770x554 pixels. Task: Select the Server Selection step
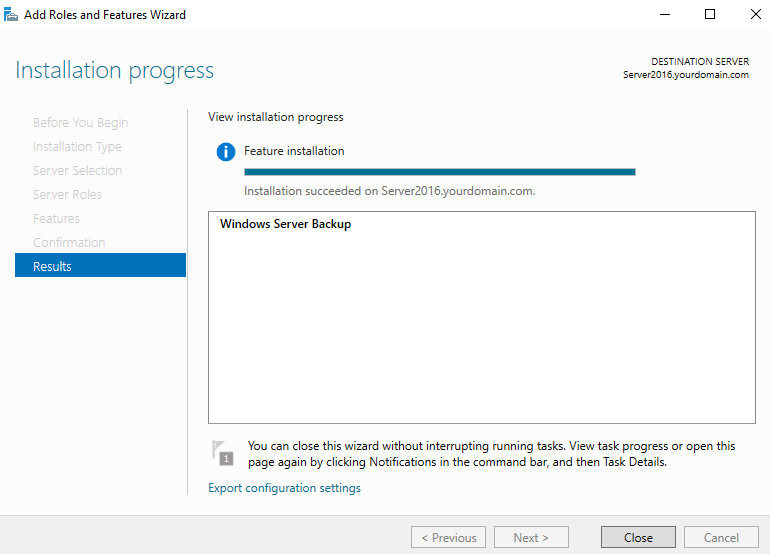pyautogui.click(x=78, y=170)
